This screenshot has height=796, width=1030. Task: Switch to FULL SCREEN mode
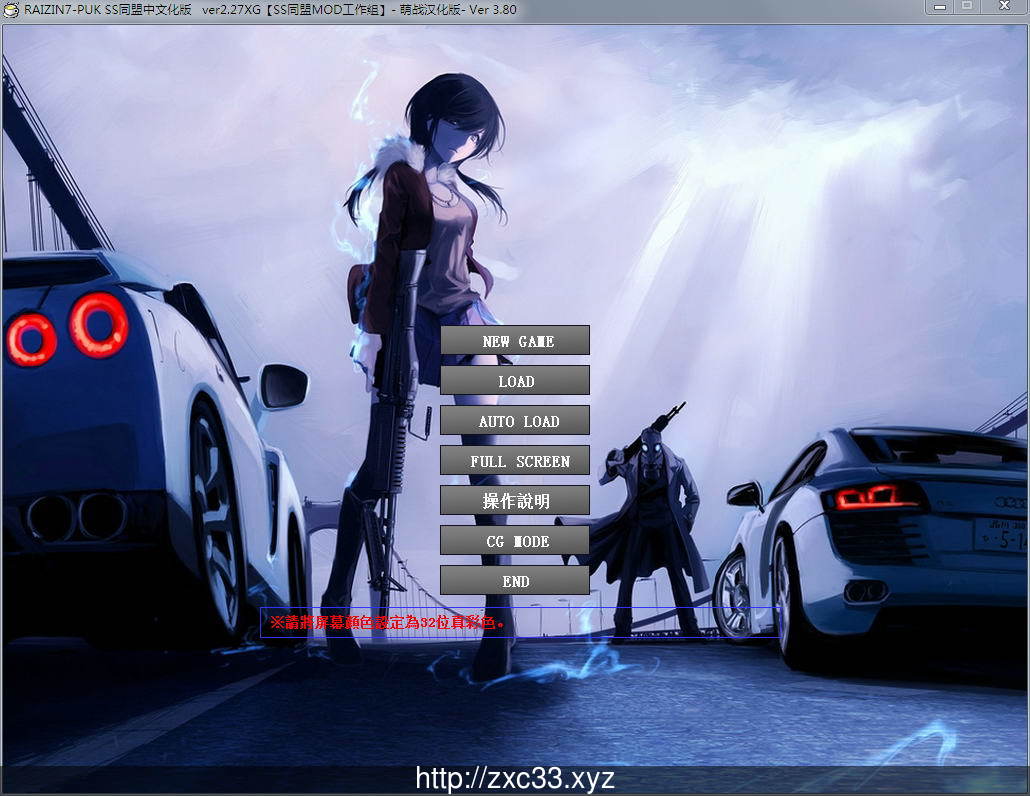tap(515, 461)
